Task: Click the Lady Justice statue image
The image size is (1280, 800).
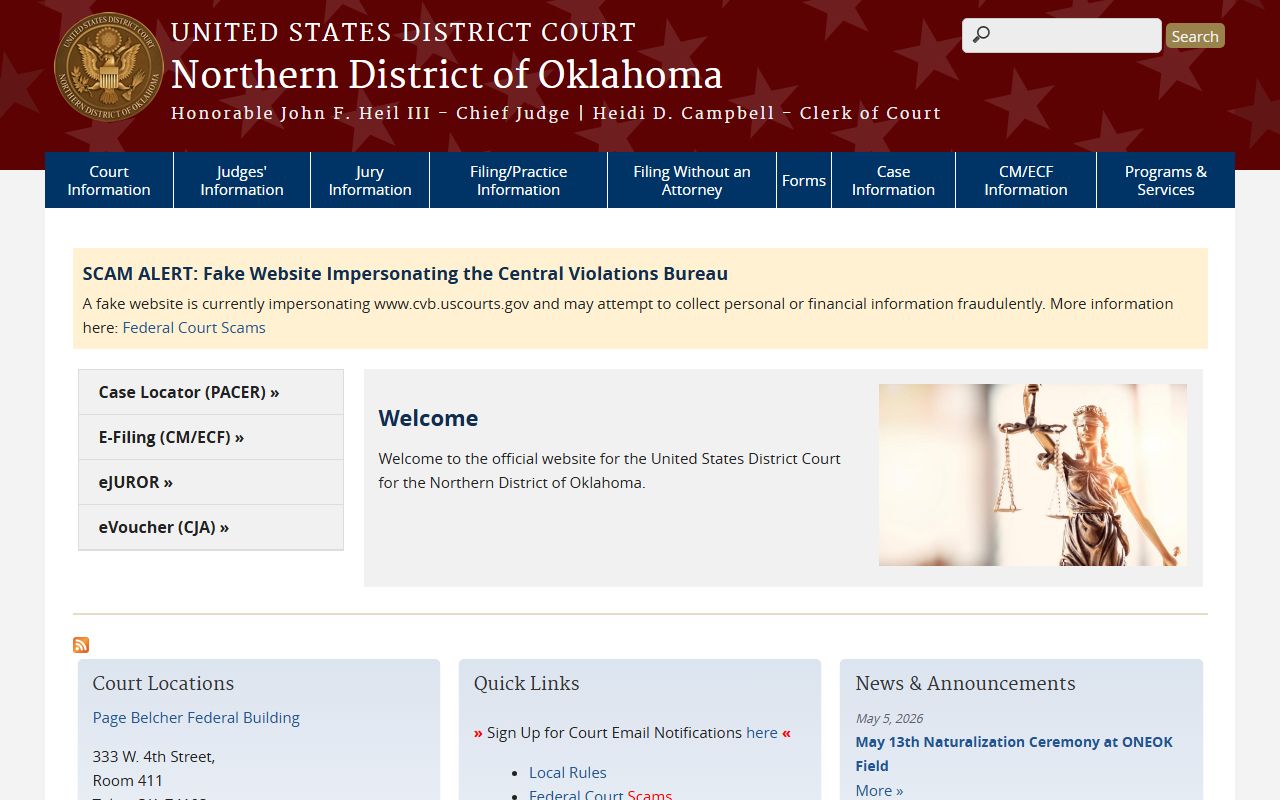Action: [1033, 475]
